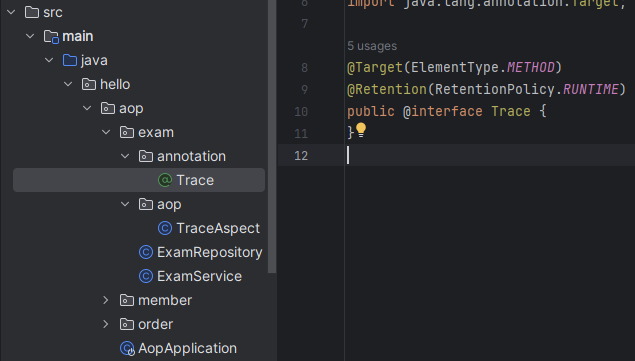Click the project tree vertical scrollbar
Image resolution: width=635 pixels, height=361 pixels.
click(x=272, y=136)
